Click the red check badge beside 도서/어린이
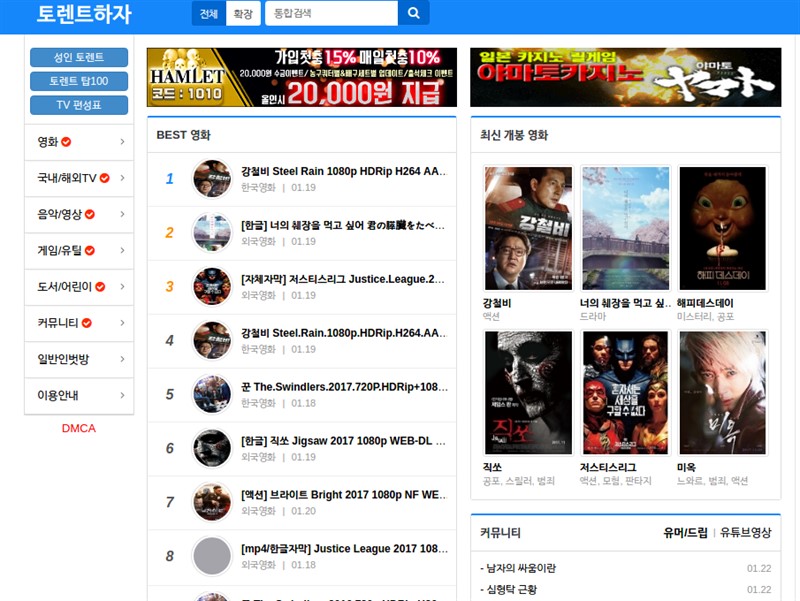Viewport: 800px width, 601px height. tap(100, 287)
